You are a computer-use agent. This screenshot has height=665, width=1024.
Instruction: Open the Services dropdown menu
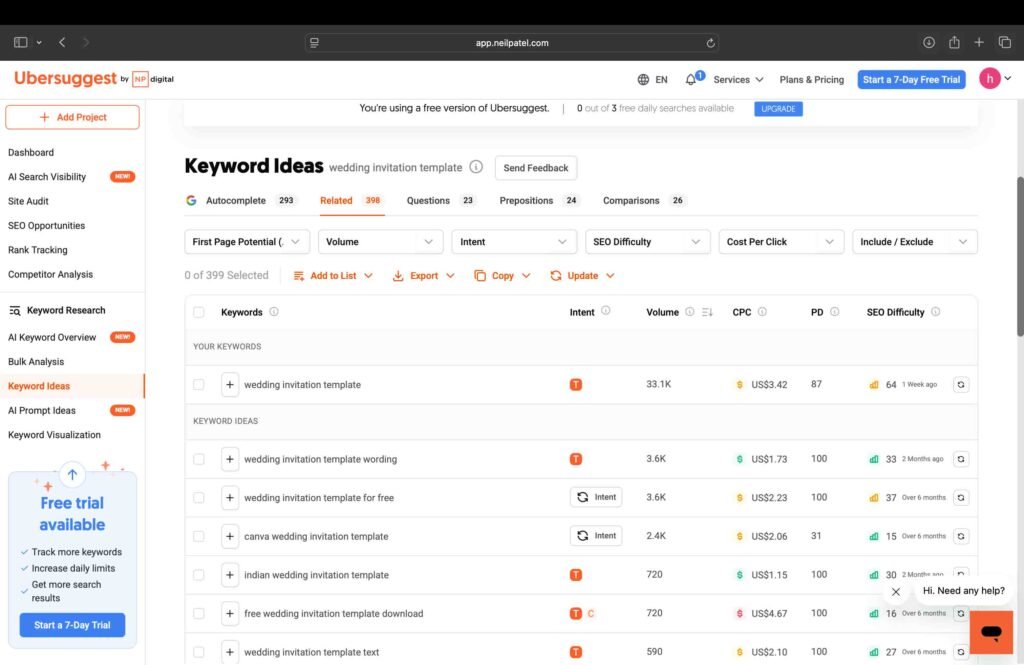(738, 80)
